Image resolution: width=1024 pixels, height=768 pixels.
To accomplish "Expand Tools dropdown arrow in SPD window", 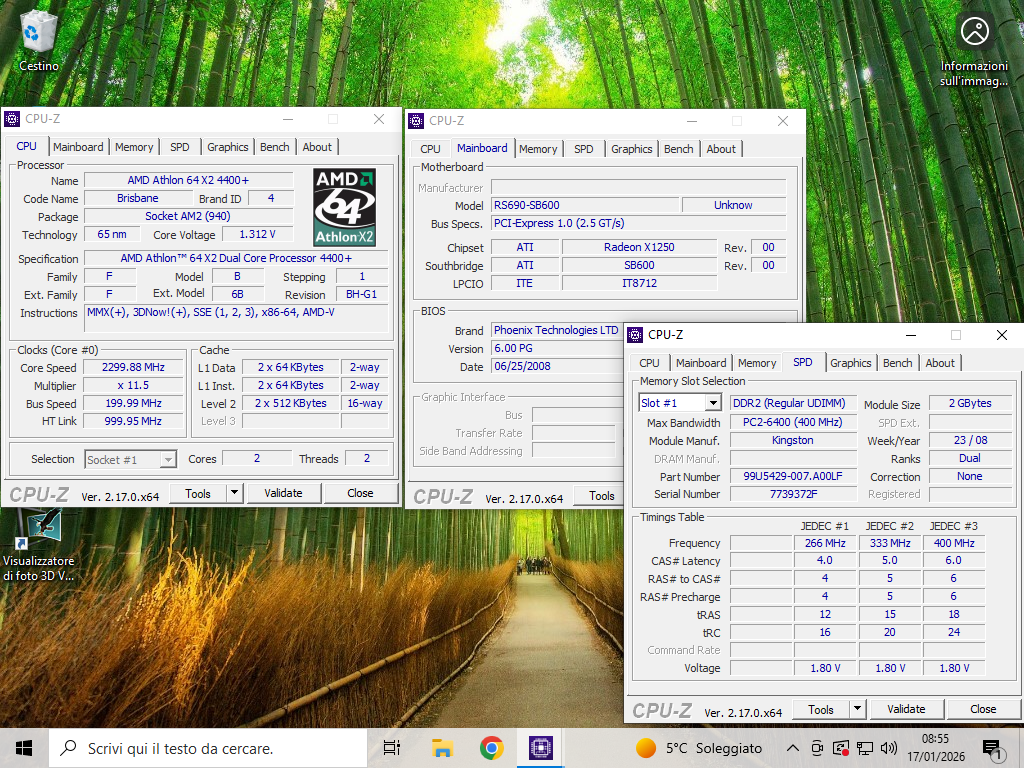I will [x=857, y=709].
